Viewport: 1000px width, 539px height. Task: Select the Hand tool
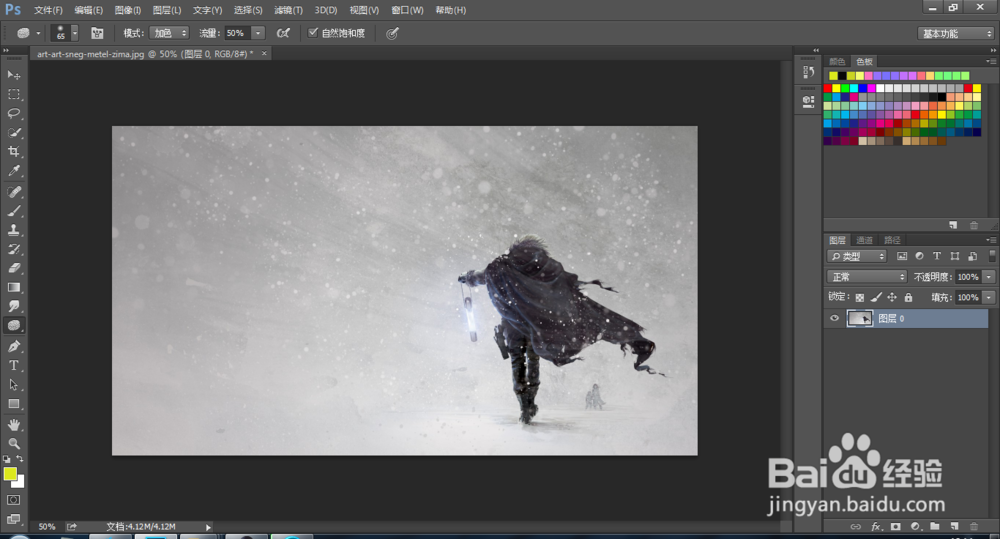coord(13,425)
